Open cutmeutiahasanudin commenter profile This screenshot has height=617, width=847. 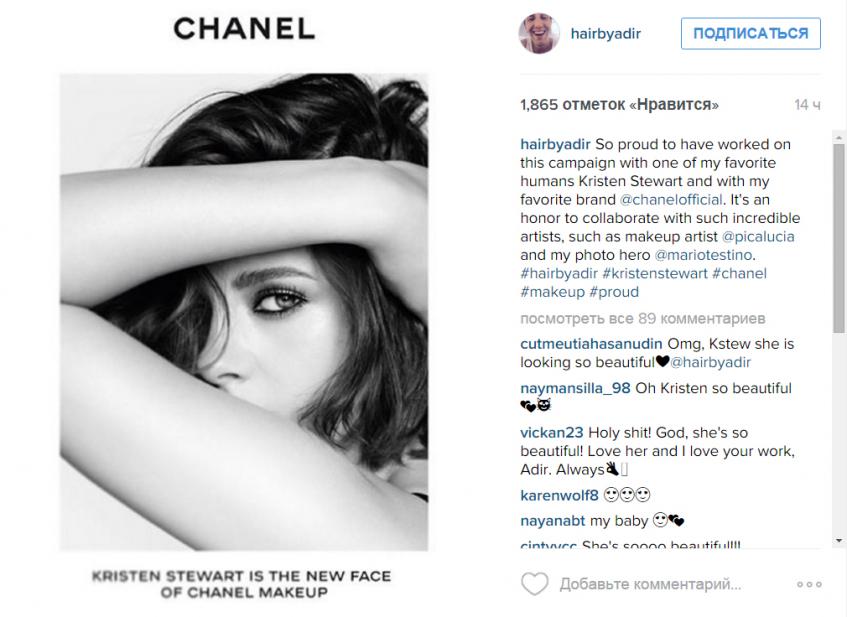pyautogui.click(x=591, y=344)
